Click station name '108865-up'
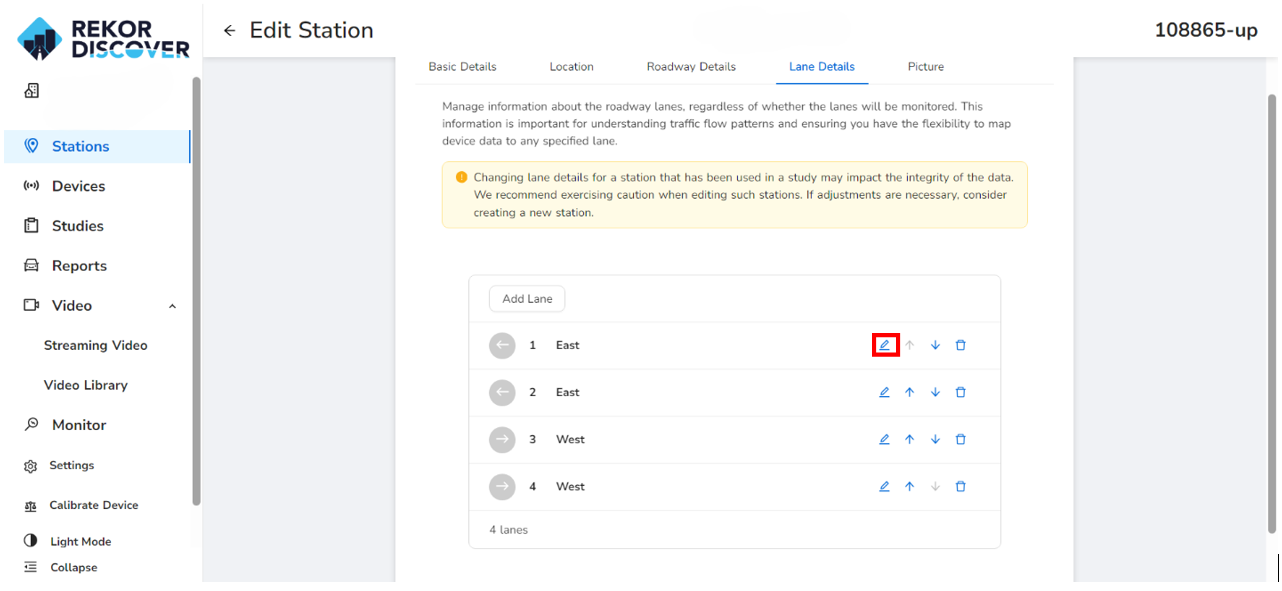Viewport: 1282px width, 591px height. (x=1206, y=30)
